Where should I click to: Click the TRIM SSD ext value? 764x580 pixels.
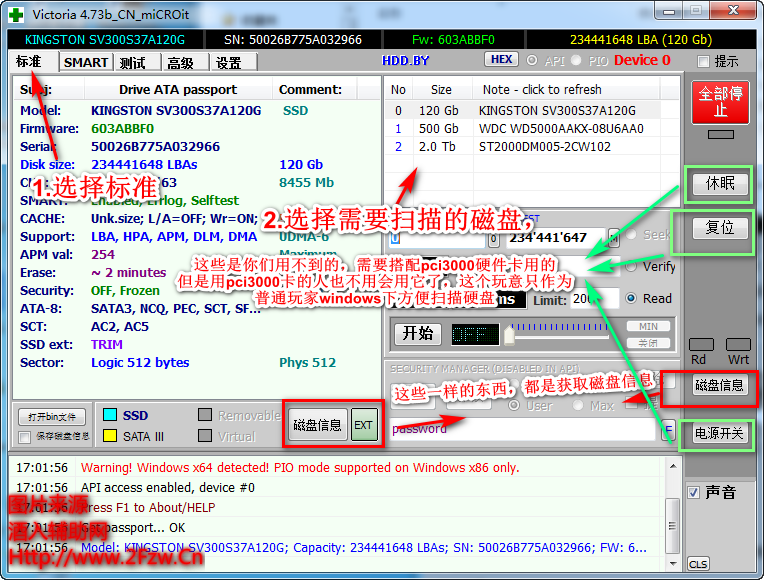[x=107, y=345]
